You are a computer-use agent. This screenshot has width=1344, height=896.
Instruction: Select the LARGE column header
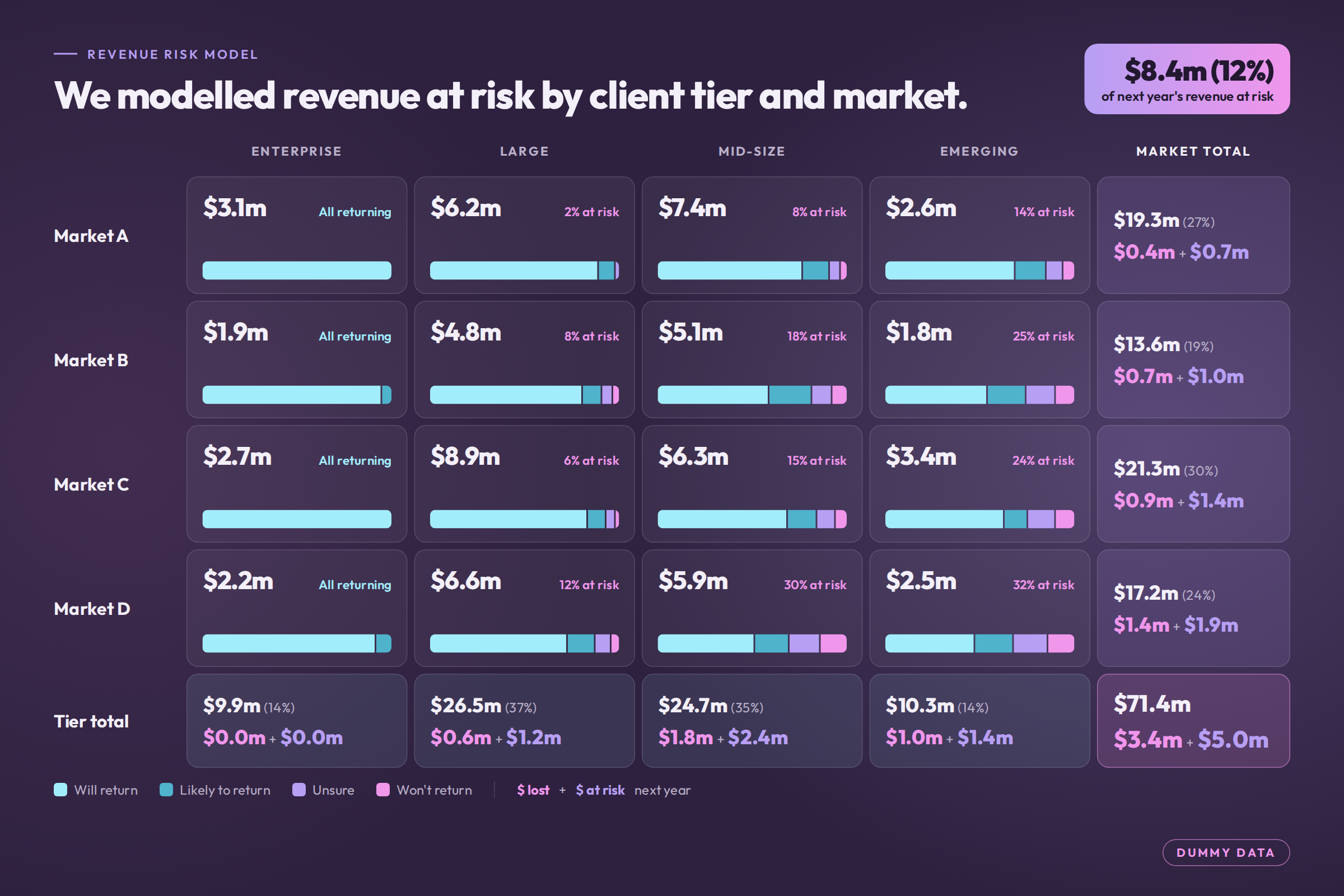[x=524, y=151]
